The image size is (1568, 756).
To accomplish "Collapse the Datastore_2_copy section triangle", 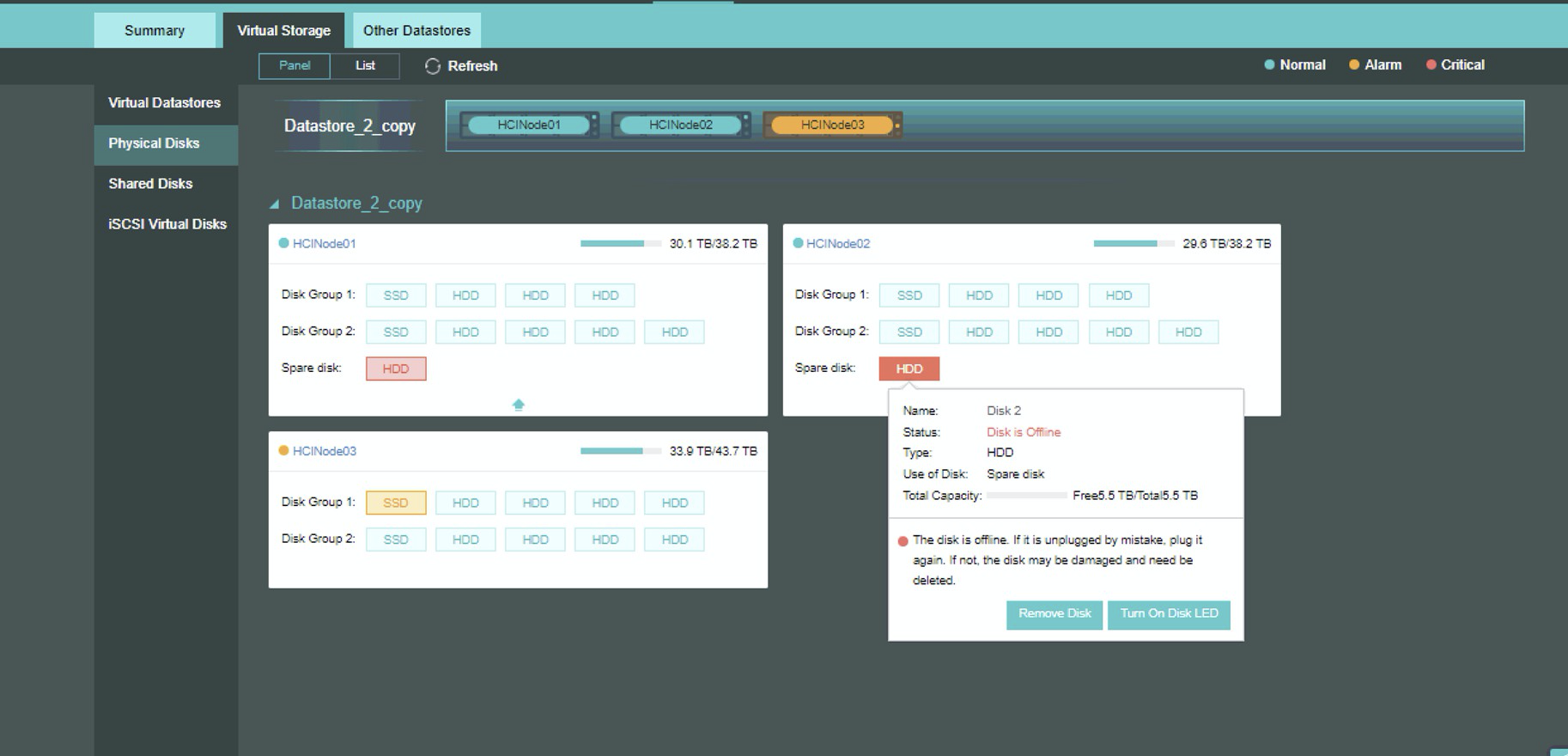I will pyautogui.click(x=274, y=204).
